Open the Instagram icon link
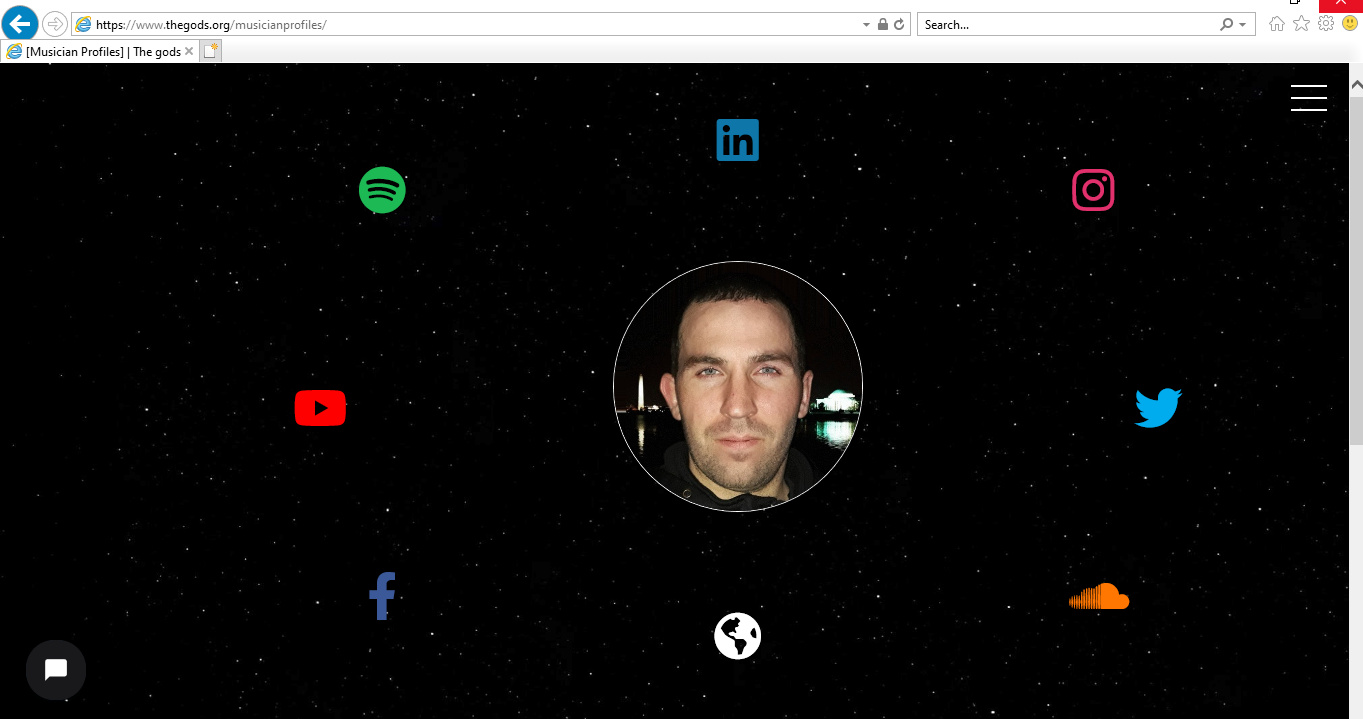Viewport: 1363px width, 719px height. point(1093,190)
